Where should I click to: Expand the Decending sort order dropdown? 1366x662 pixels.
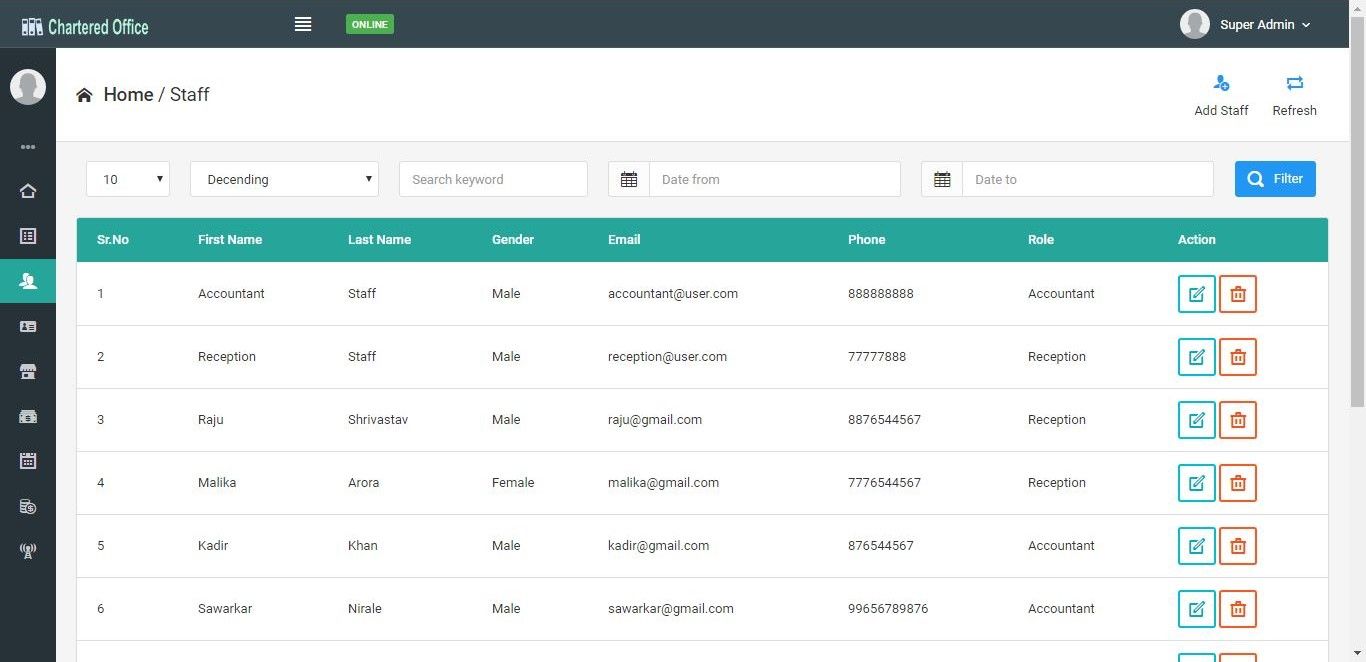[x=284, y=179]
